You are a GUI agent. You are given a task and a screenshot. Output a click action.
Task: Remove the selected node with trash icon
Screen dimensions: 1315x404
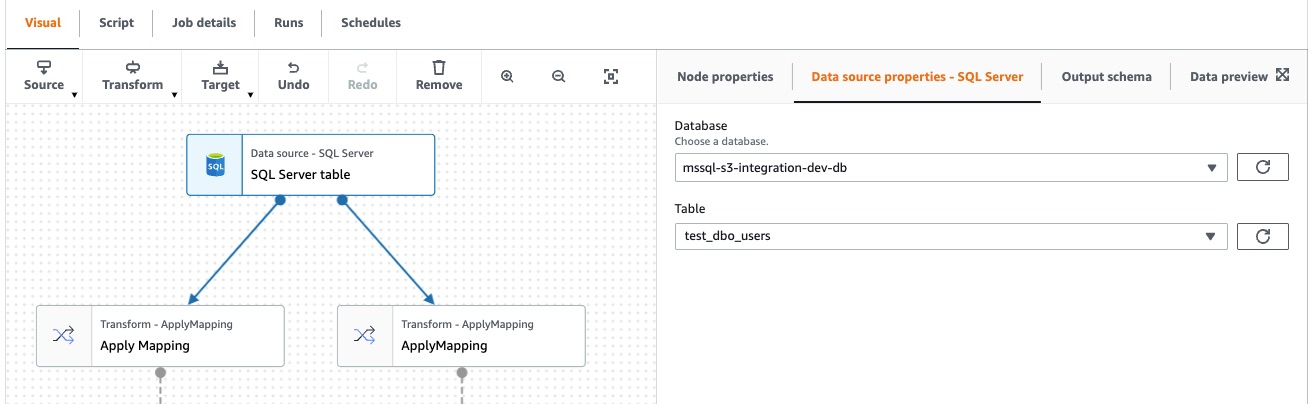click(439, 77)
